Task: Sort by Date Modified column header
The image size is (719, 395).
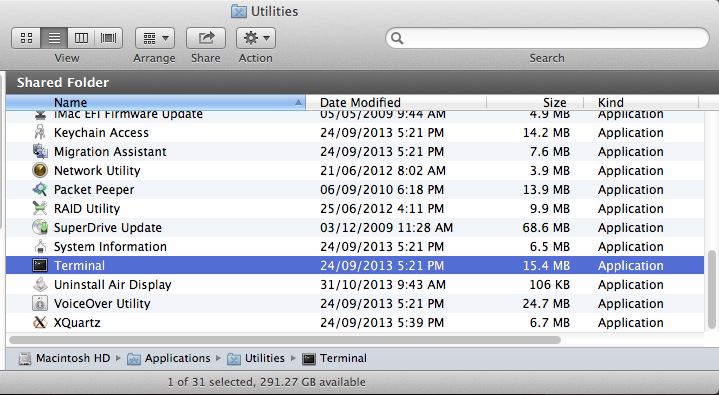Action: tap(396, 102)
